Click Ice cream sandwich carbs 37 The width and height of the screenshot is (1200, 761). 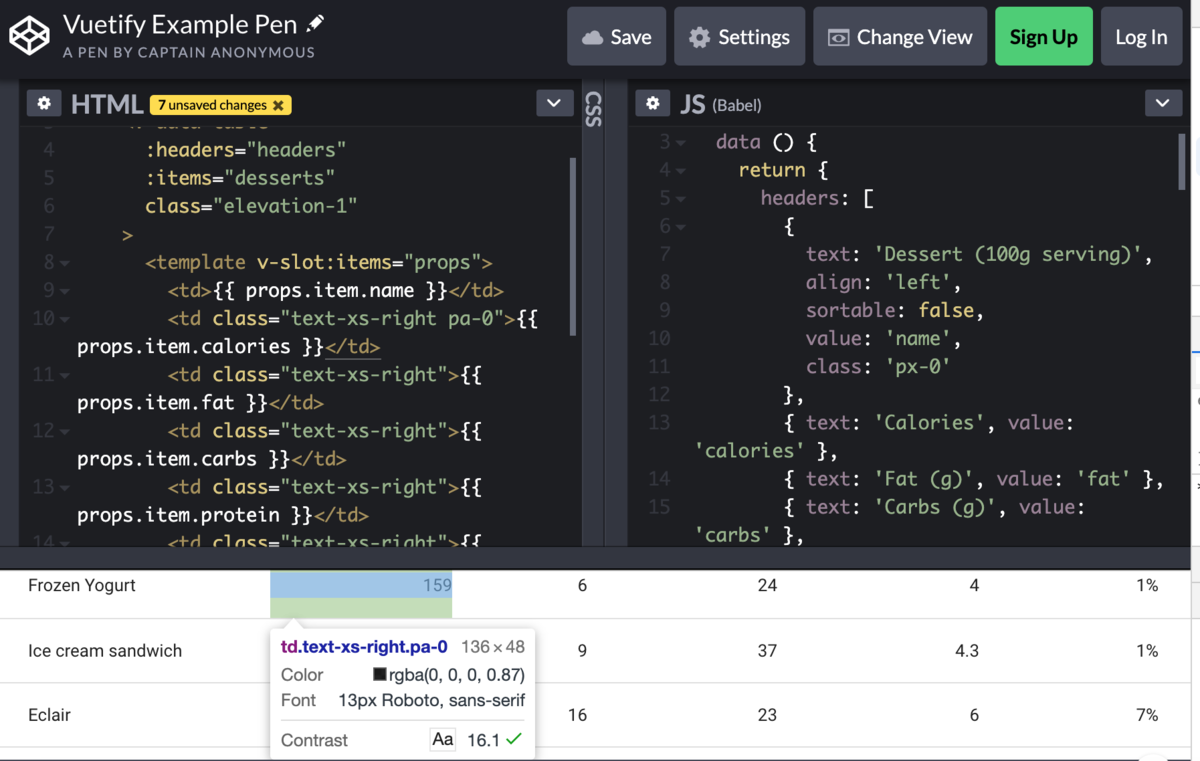(x=767, y=651)
